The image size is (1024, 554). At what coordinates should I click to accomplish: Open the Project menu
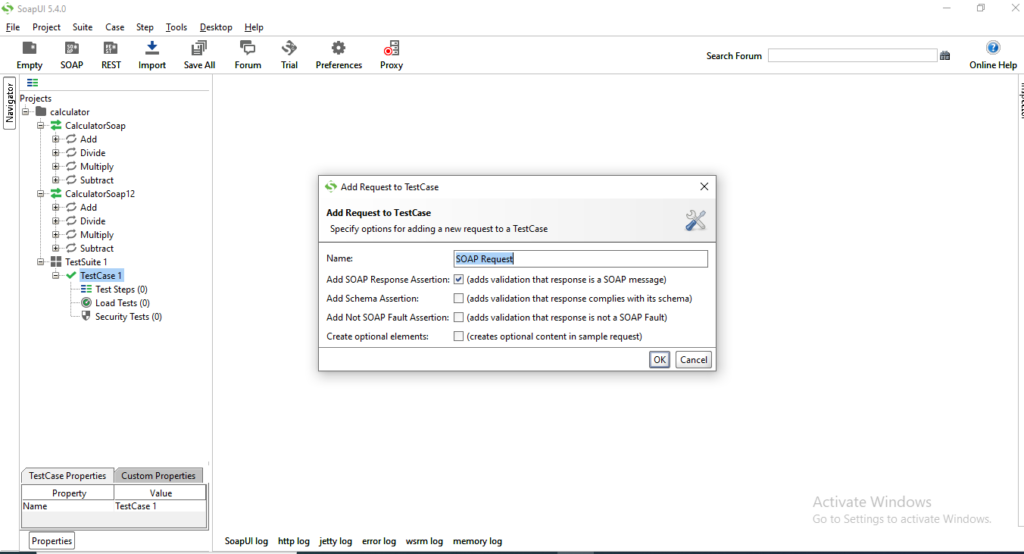(46, 27)
